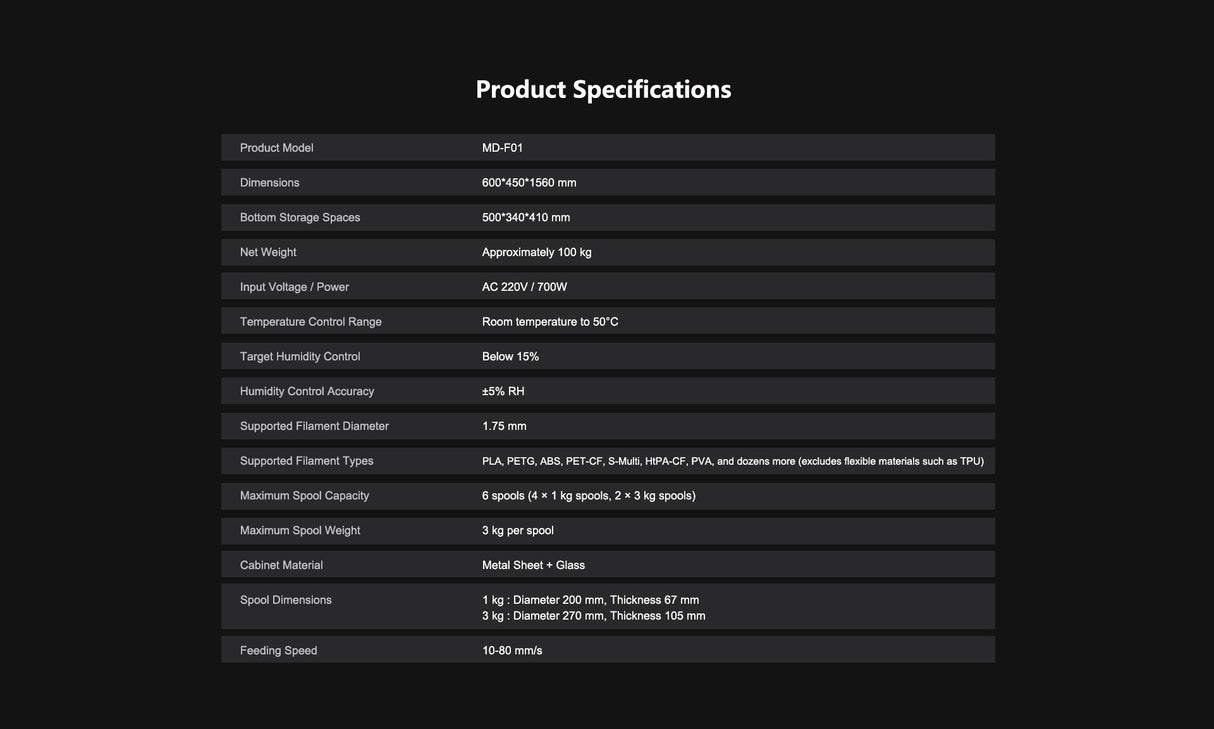Click the AC 220V / 700W value
Image resolution: width=1214 pixels, height=729 pixels.
click(525, 287)
